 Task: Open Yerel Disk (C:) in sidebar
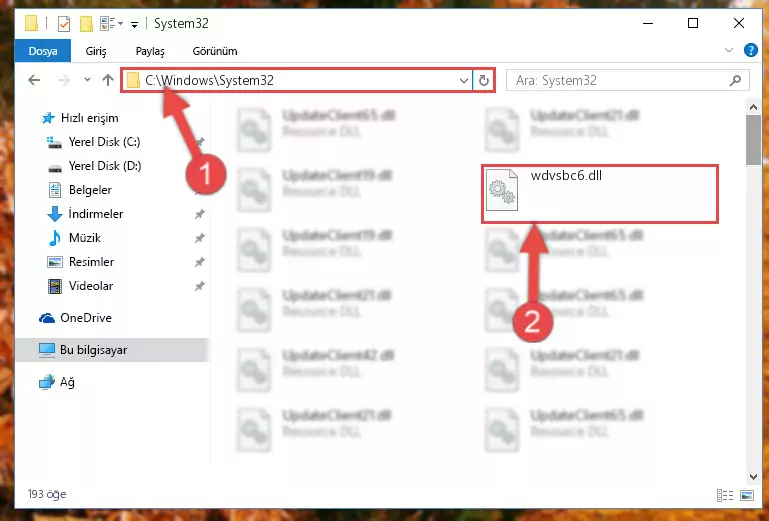(x=104, y=142)
